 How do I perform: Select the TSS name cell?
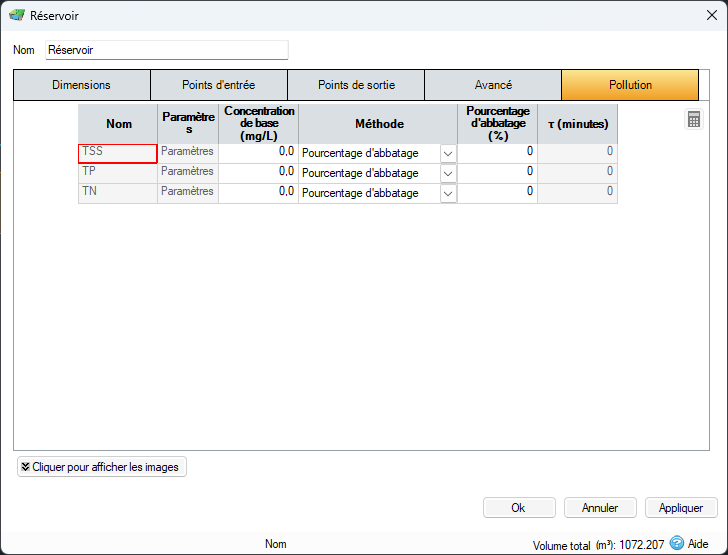click(x=118, y=154)
